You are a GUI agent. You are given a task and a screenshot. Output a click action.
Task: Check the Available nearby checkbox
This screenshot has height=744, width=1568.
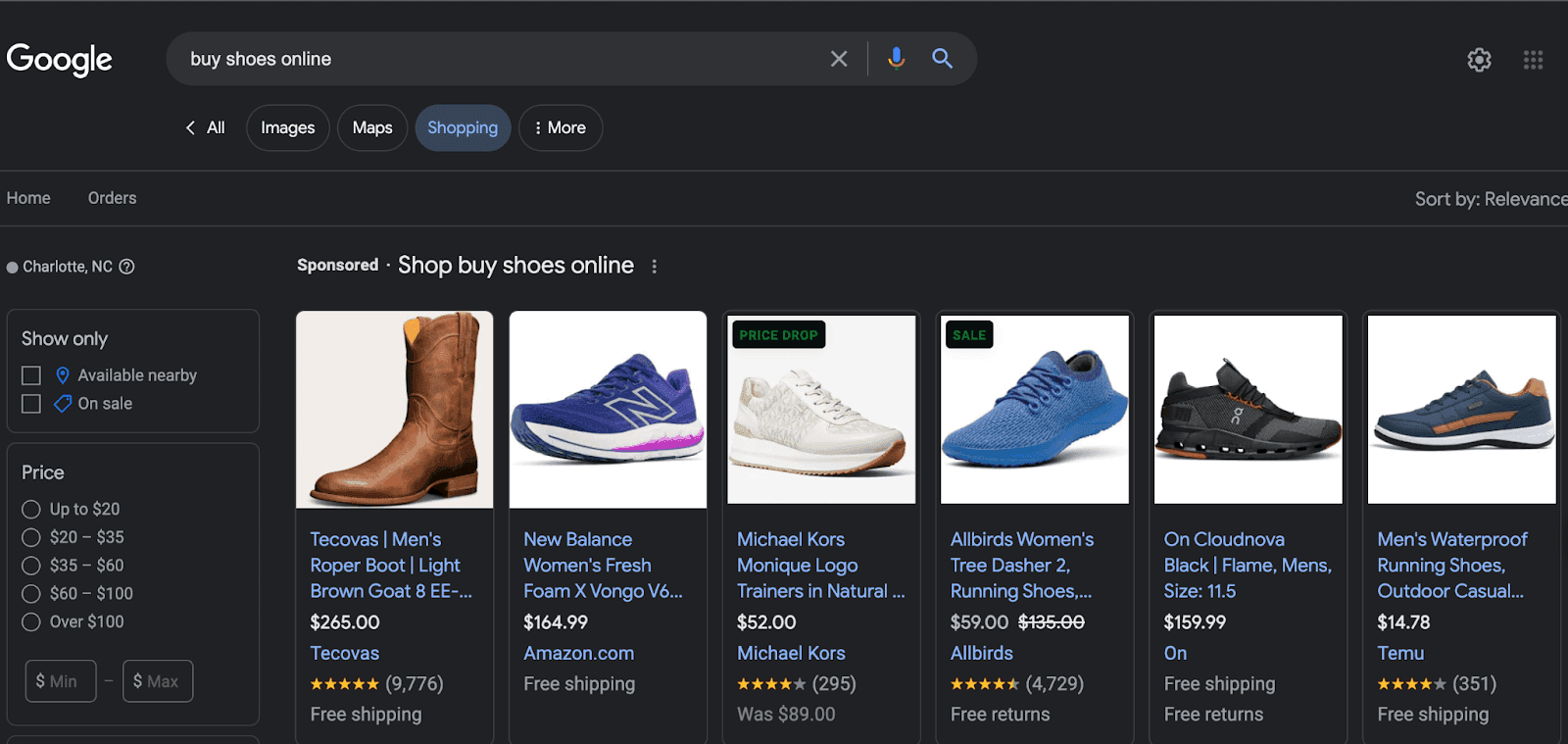31,375
